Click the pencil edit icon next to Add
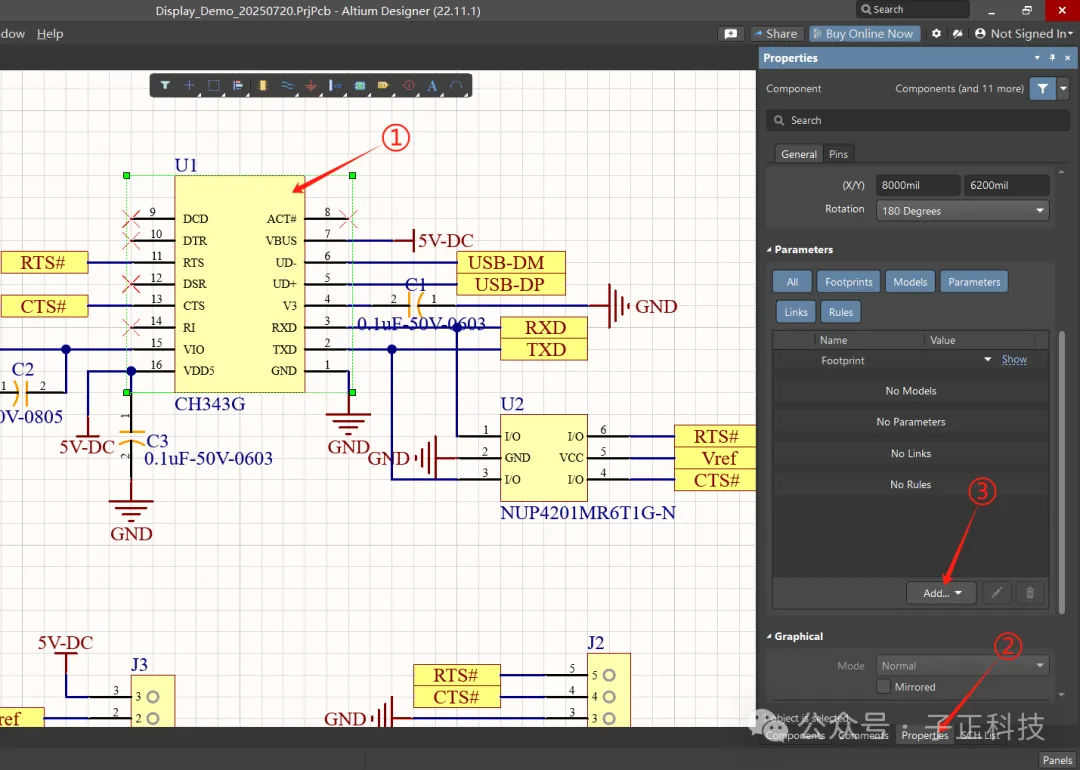1080x770 pixels. tap(996, 592)
